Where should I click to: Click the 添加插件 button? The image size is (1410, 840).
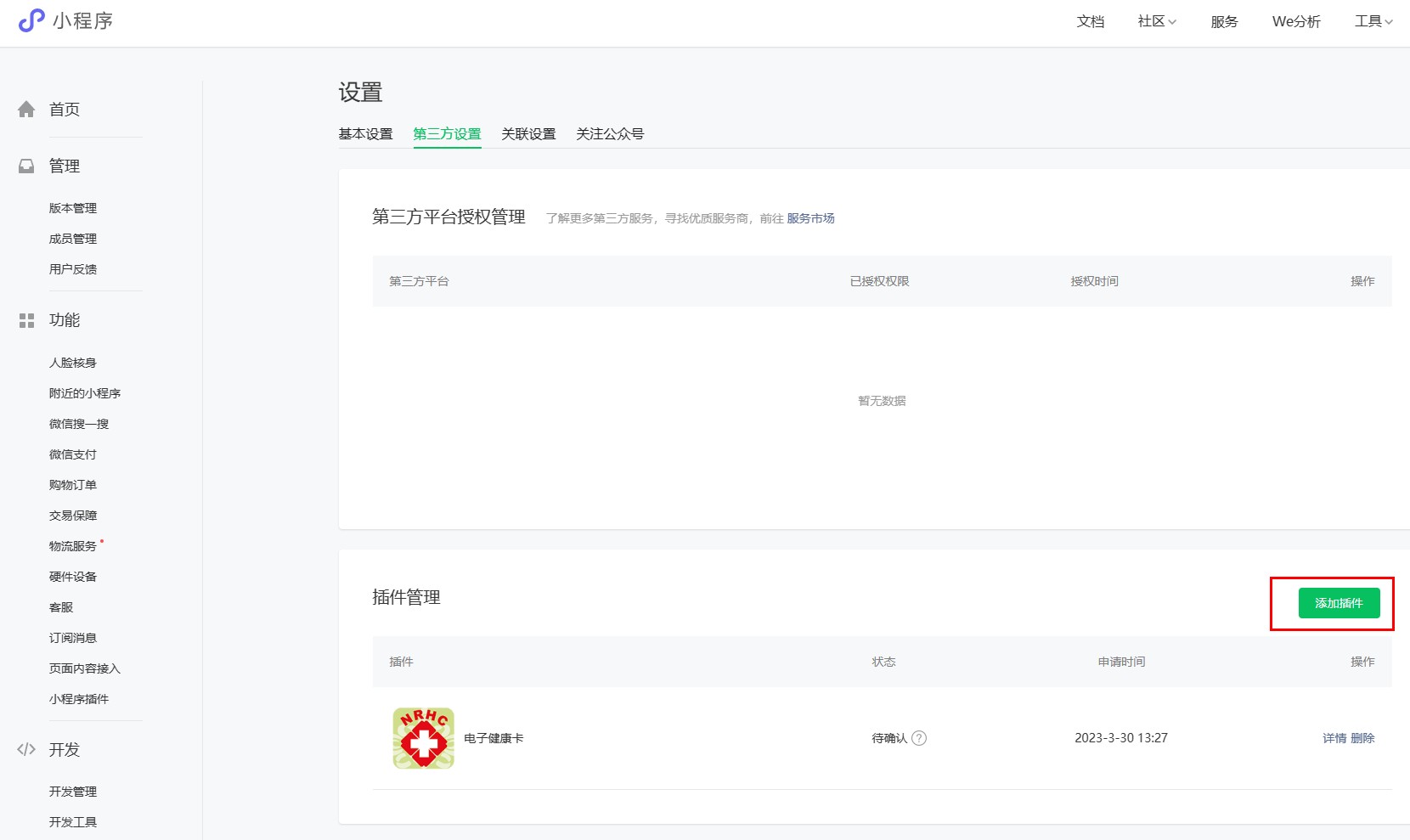pos(1339,603)
